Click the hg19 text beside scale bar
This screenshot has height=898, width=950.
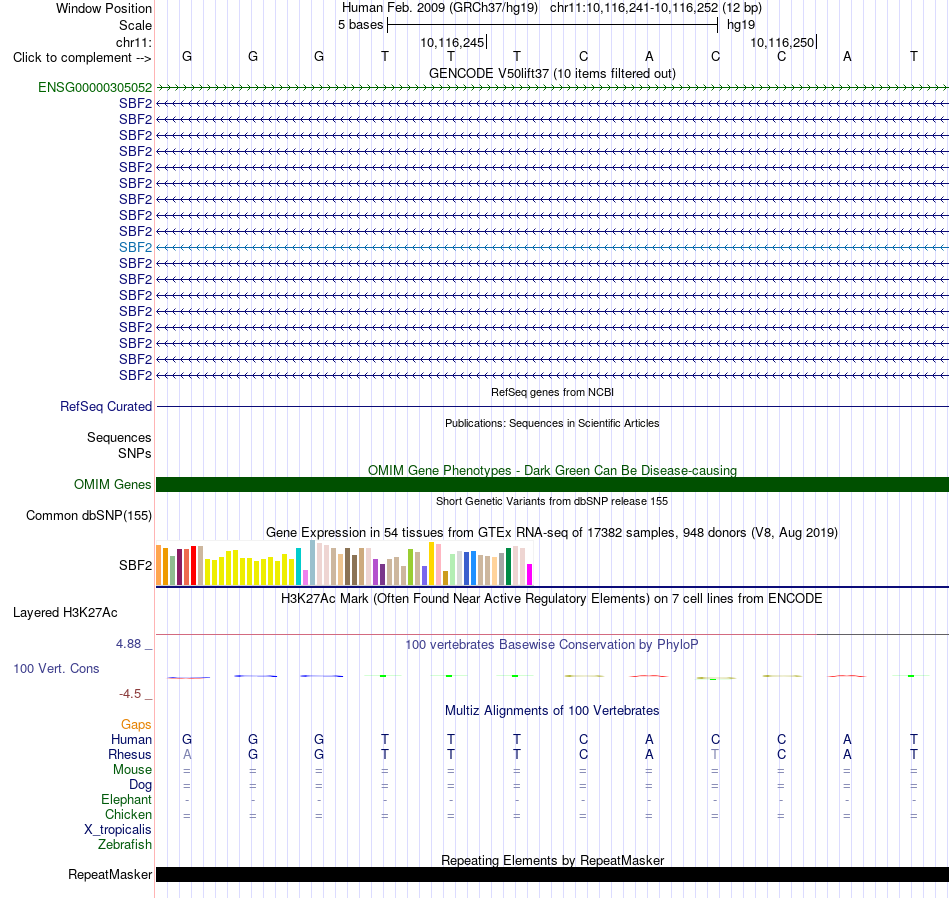point(741,25)
